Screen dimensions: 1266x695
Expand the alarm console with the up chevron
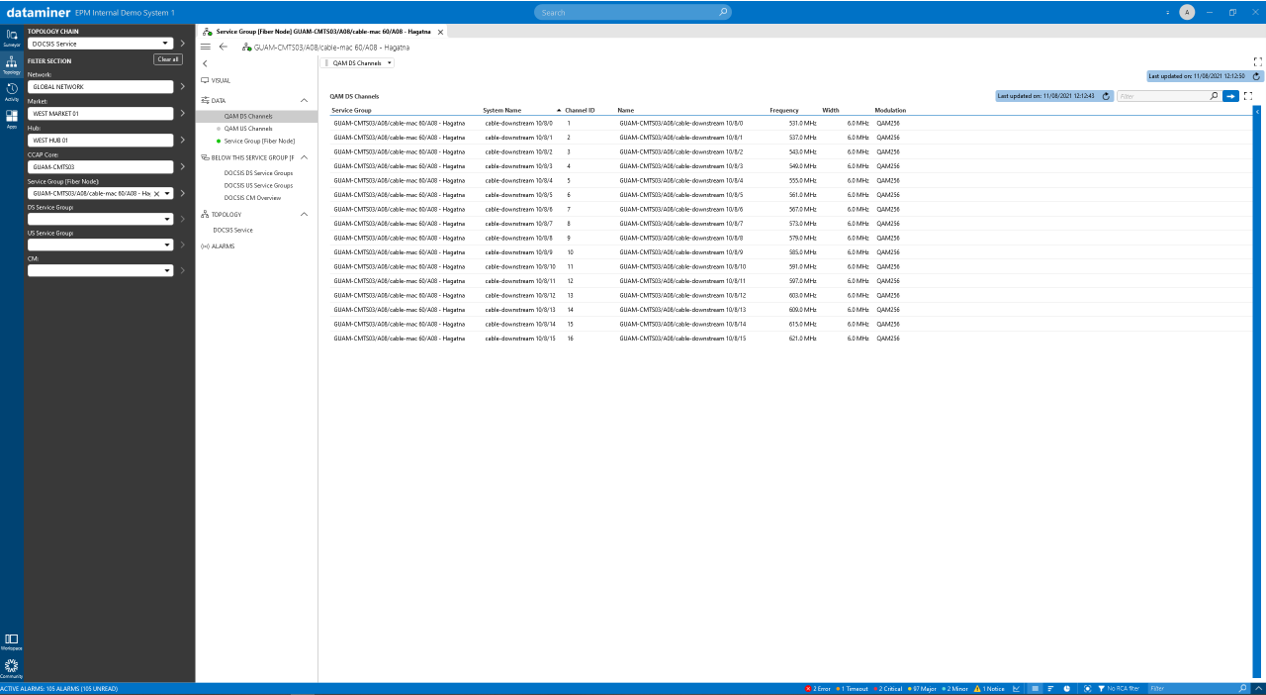(x=1258, y=689)
